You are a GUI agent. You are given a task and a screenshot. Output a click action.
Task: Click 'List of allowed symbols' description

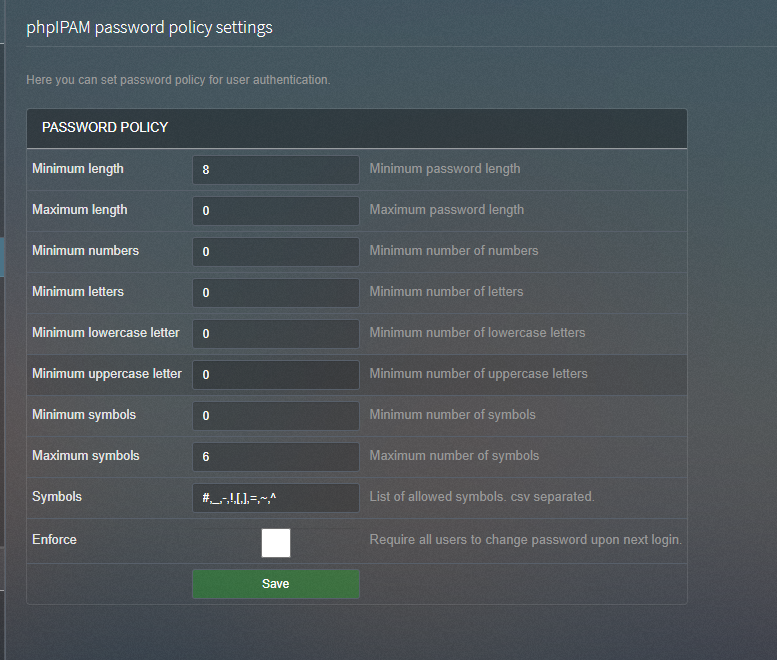coord(482,496)
